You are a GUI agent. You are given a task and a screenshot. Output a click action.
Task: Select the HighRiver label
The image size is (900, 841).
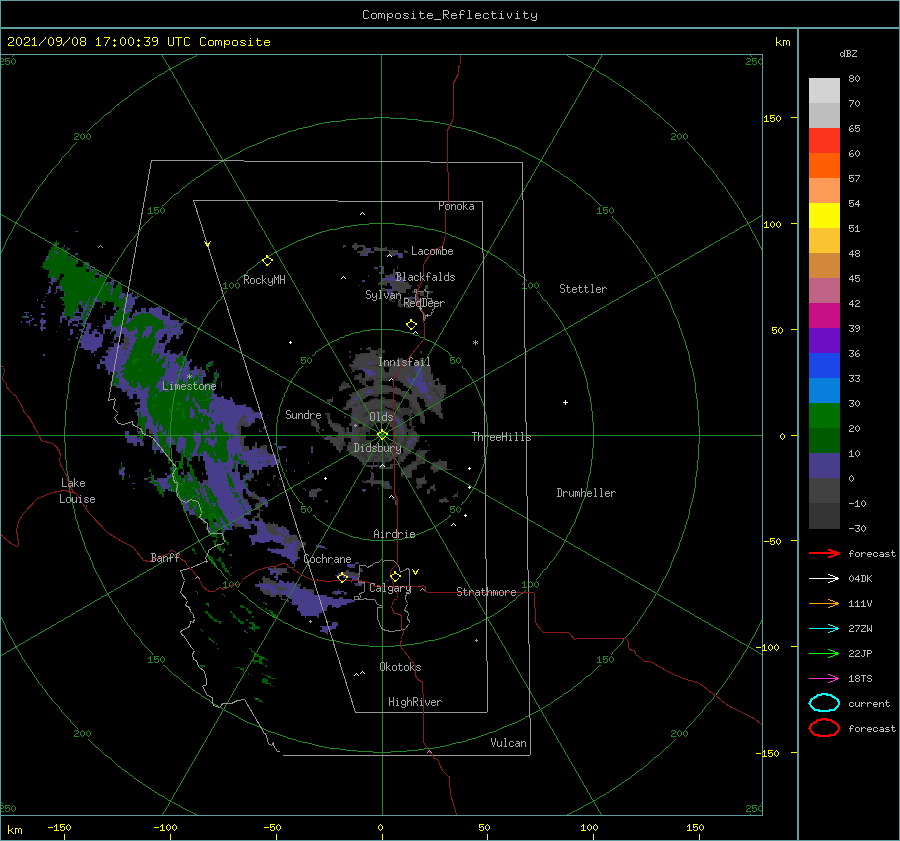[415, 702]
